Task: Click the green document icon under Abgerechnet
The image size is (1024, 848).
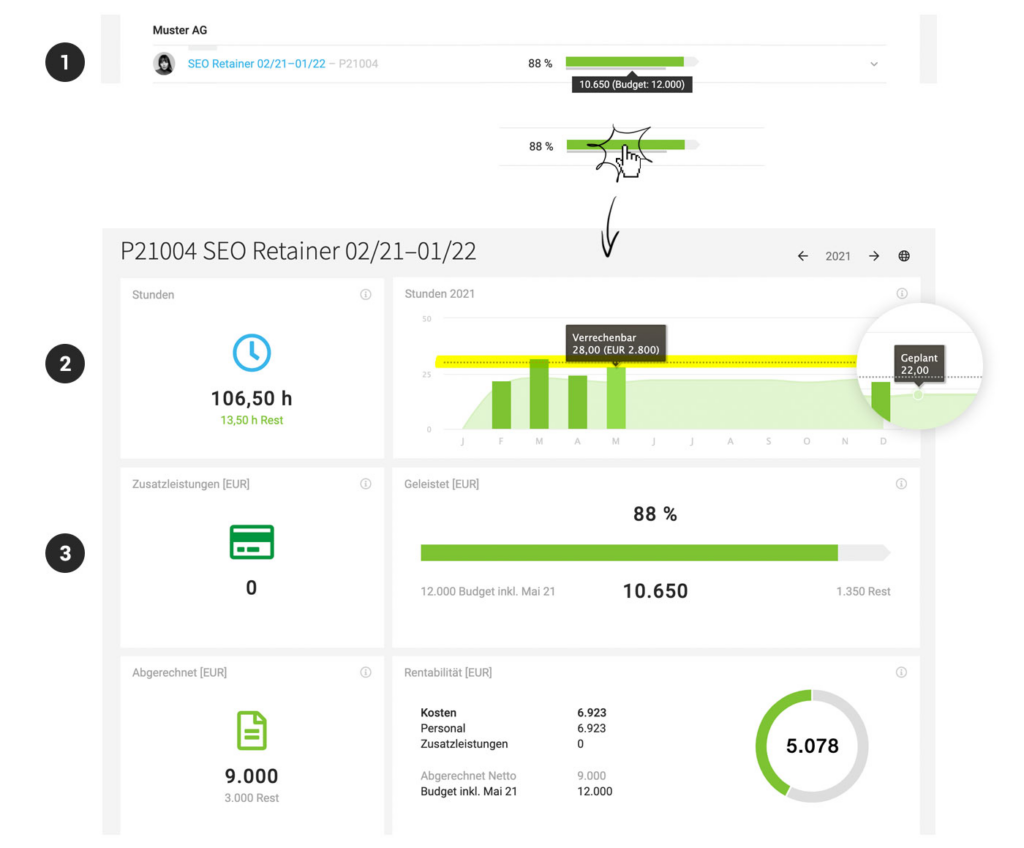Action: click(251, 731)
